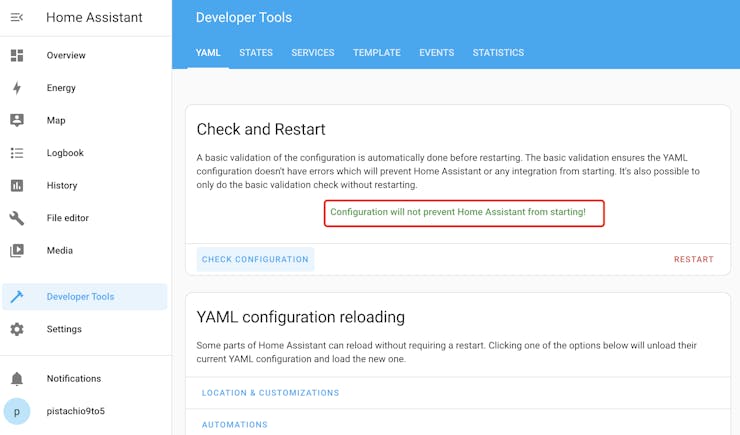The height and width of the screenshot is (435, 740).
Task: Select Developer Tools in the sidebar
Action: click(x=80, y=297)
